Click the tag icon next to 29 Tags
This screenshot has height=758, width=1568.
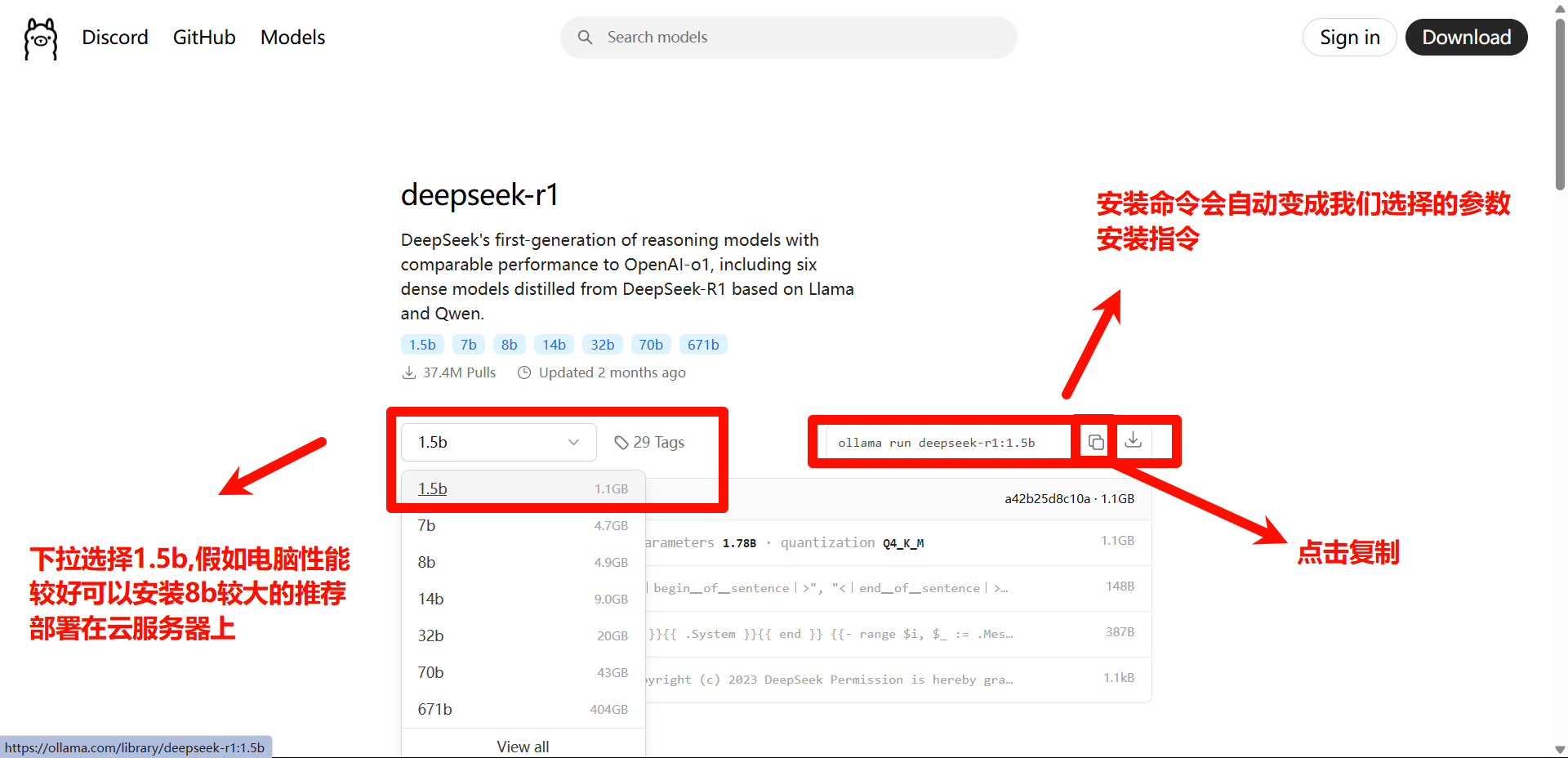tap(621, 443)
